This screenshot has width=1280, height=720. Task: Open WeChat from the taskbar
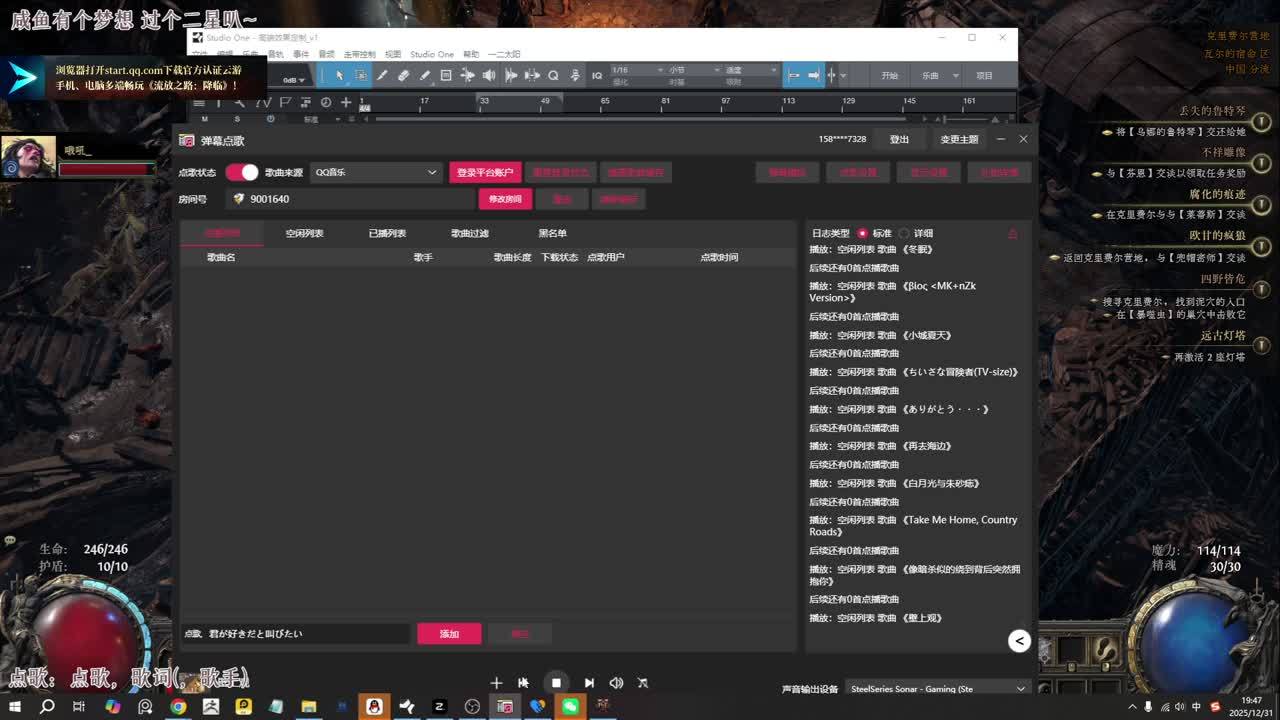click(x=570, y=707)
